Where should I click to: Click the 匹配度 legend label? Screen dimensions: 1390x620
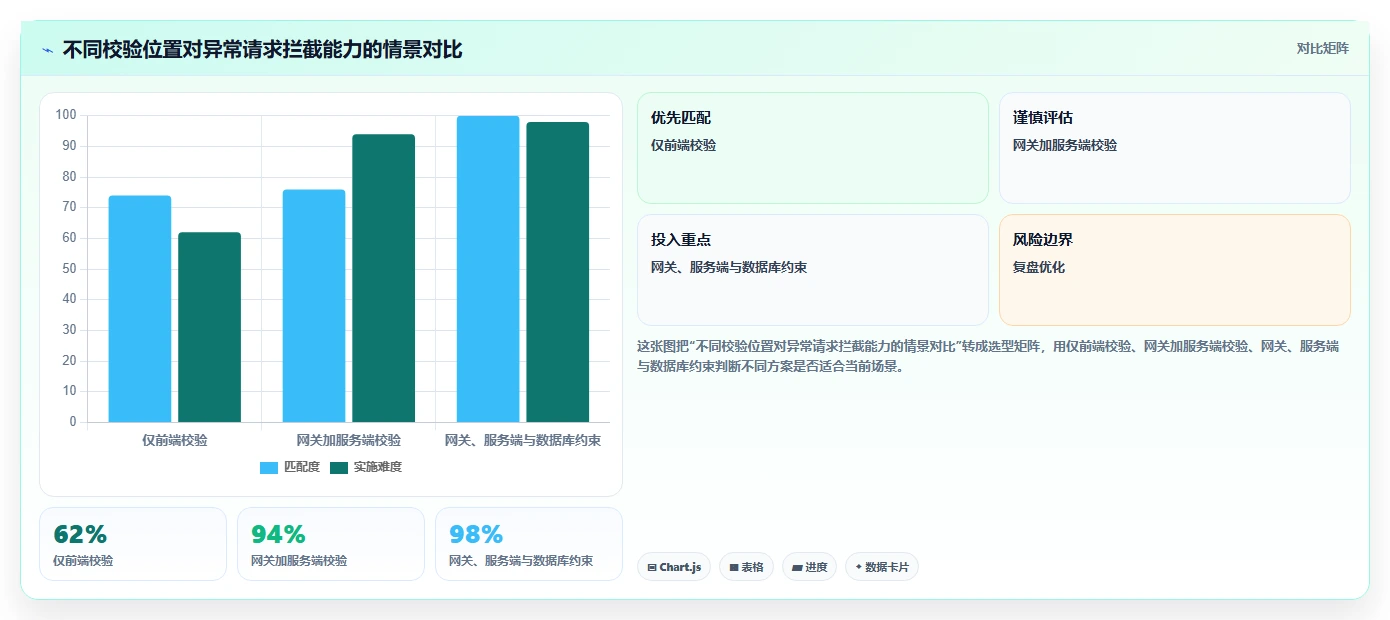click(x=302, y=467)
